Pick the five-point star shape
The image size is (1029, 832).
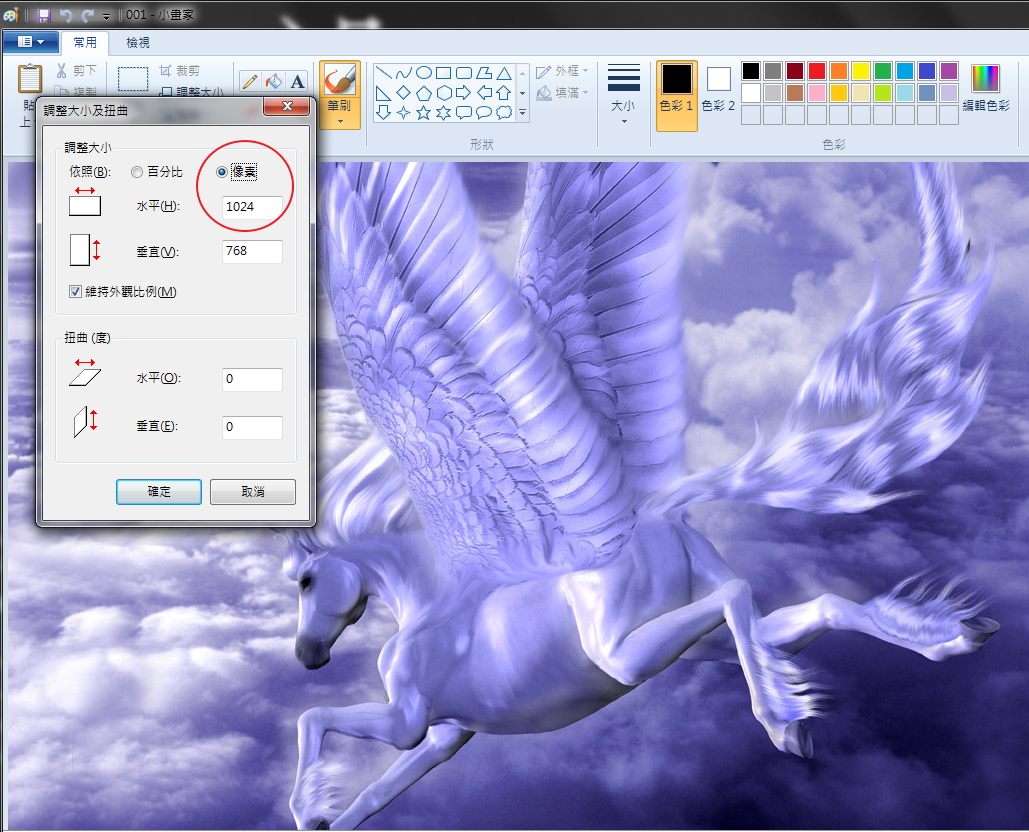[424, 113]
